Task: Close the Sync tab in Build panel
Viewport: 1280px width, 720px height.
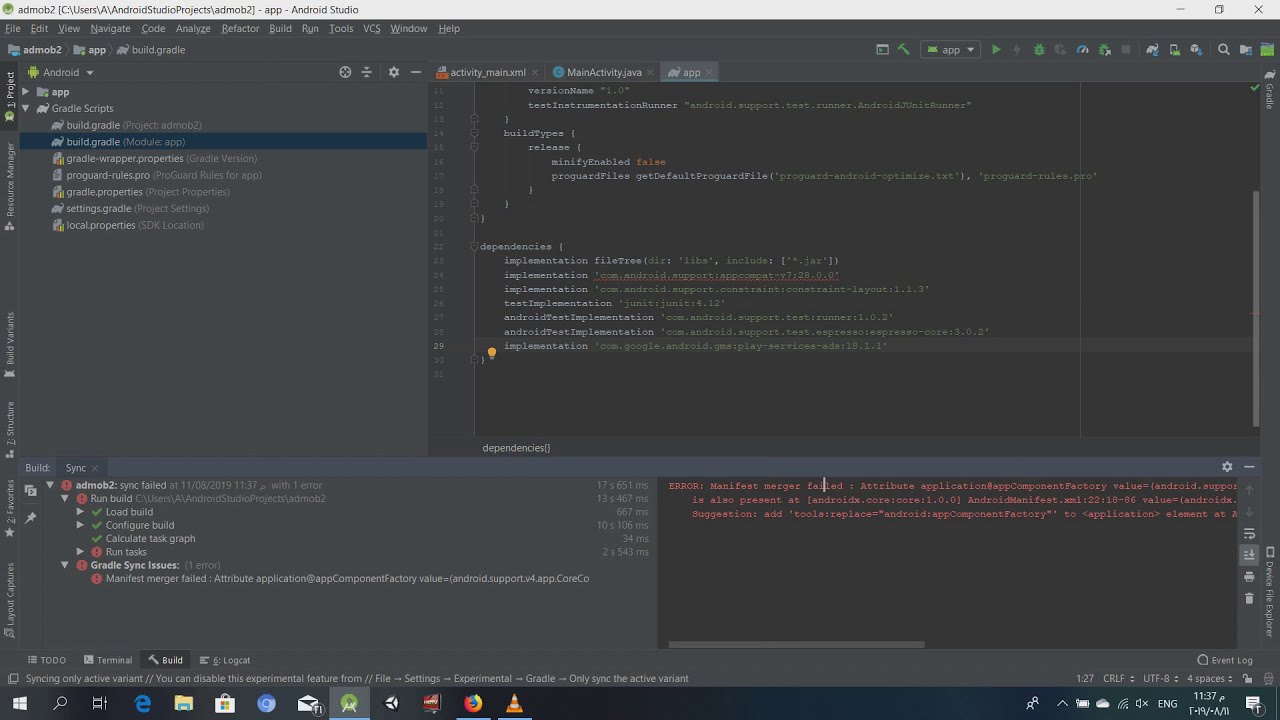Action: tap(95, 468)
